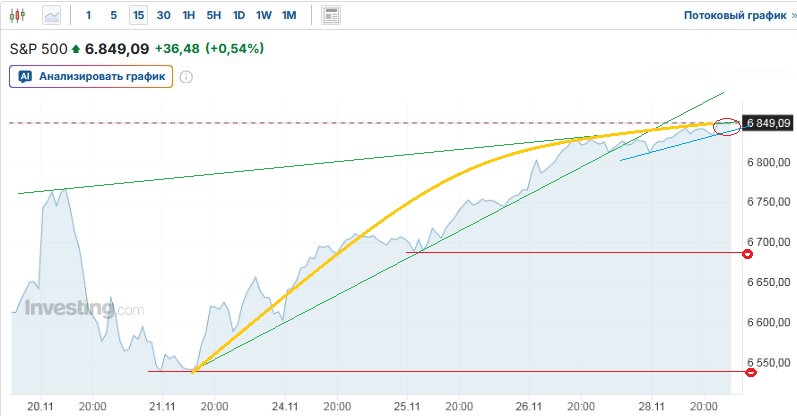Click the info icon beside Анализировать график

[x=186, y=77]
